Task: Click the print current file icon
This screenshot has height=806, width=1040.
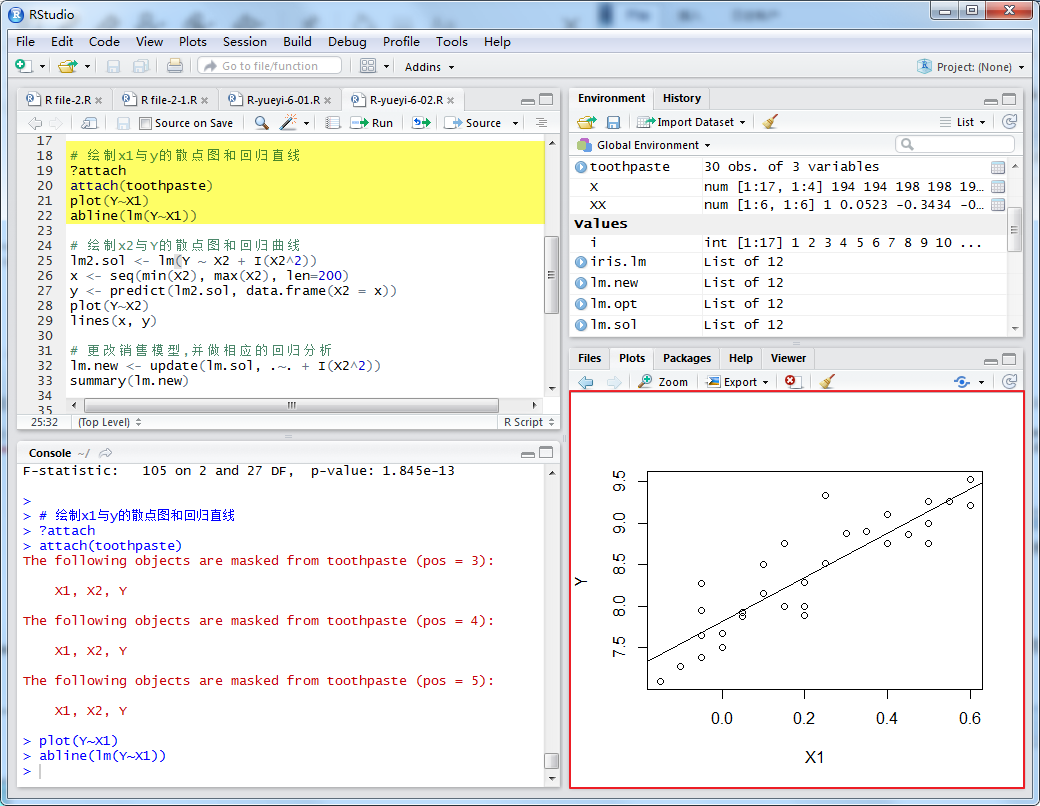Action: (x=175, y=66)
